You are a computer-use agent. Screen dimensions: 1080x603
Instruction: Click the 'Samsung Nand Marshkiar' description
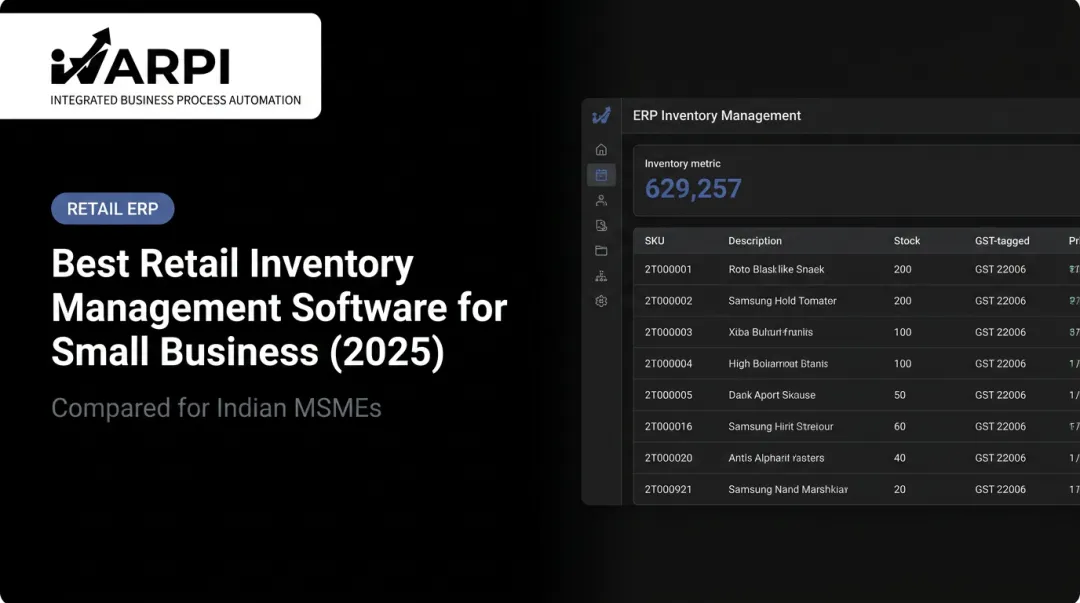pyautogui.click(x=788, y=489)
